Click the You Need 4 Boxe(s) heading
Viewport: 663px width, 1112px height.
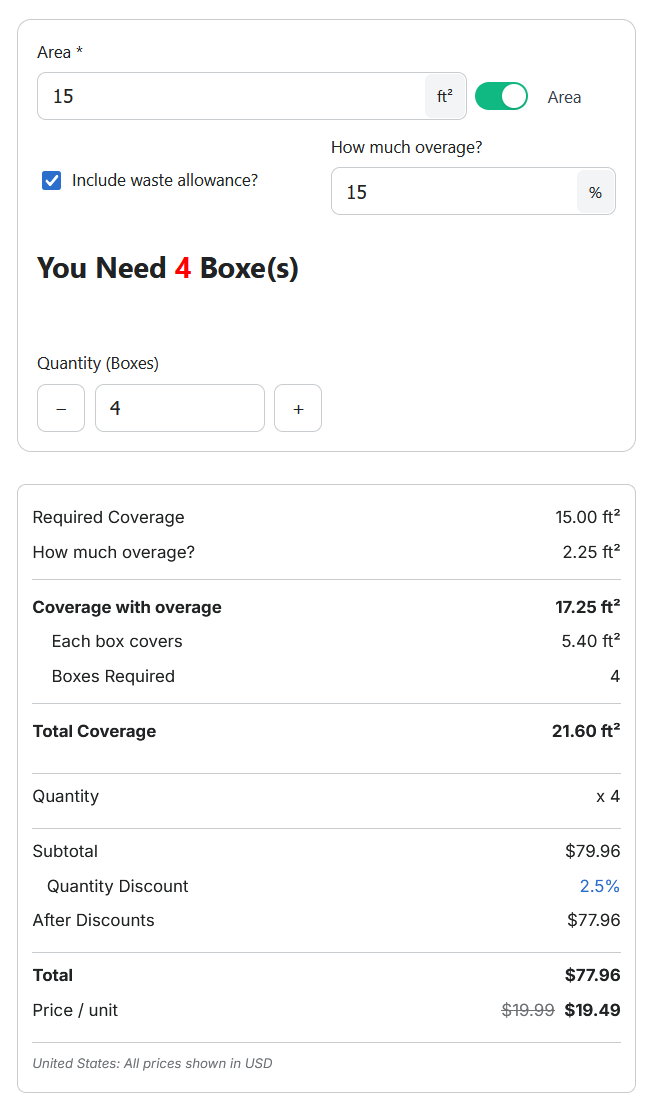(x=168, y=268)
